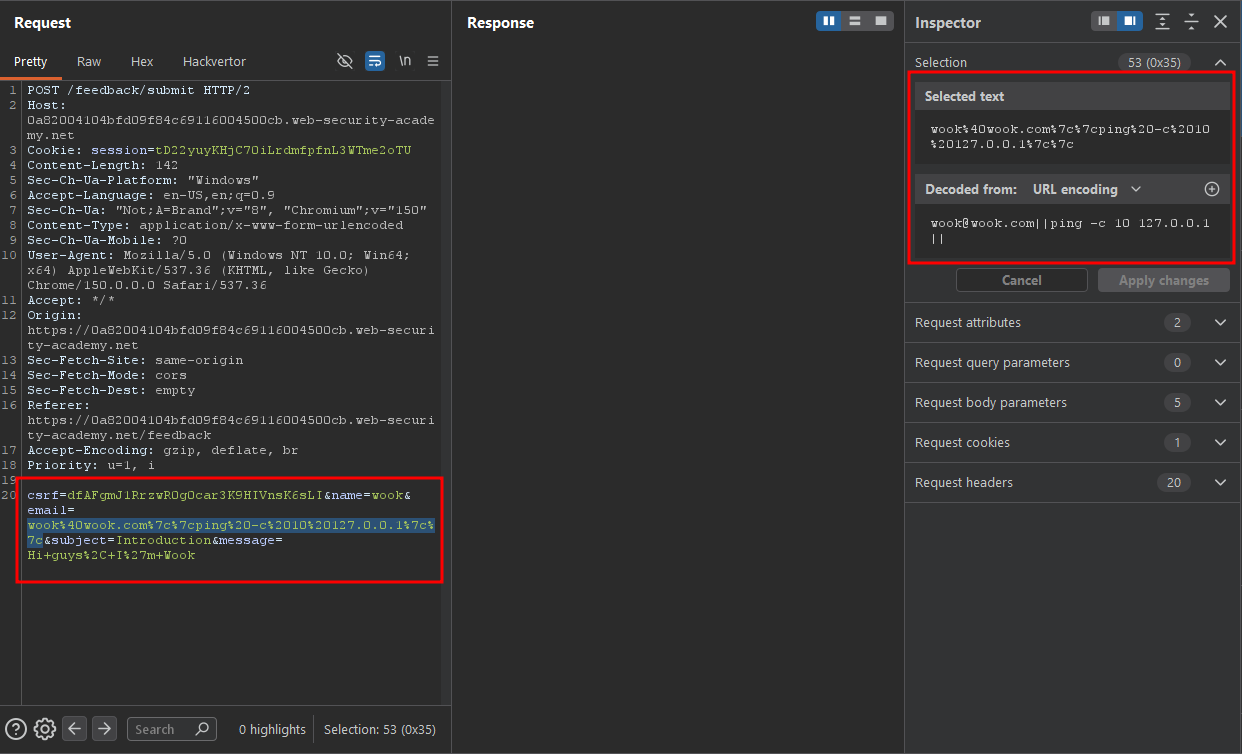1242x754 pixels.
Task: Collapse the Selection section
Action: tap(1220, 62)
